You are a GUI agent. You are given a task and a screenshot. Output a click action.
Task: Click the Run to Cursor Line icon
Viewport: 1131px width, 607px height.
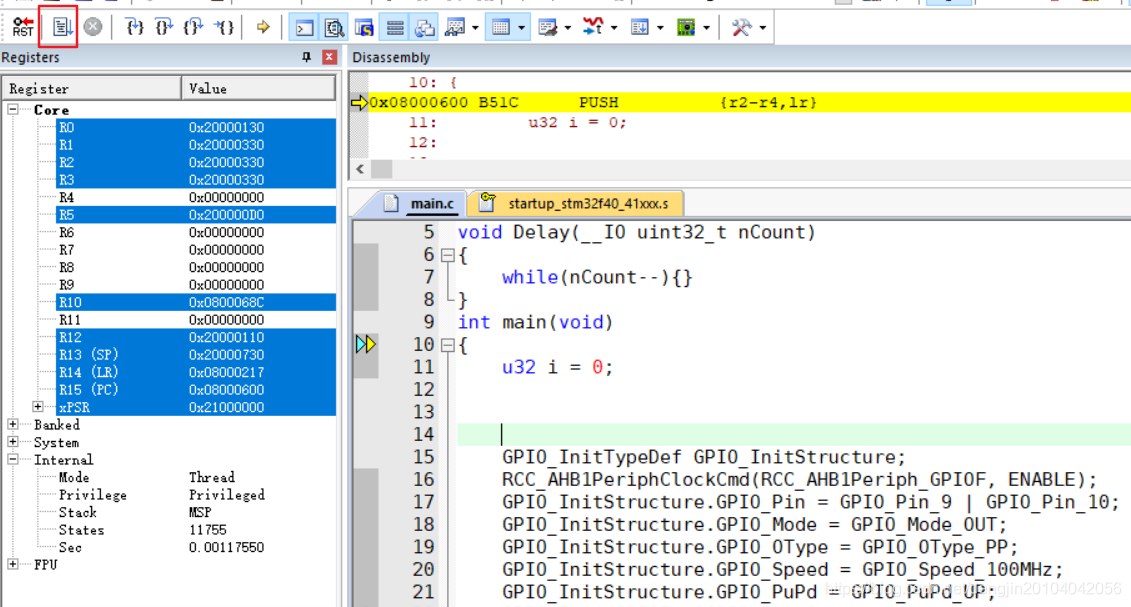point(224,27)
